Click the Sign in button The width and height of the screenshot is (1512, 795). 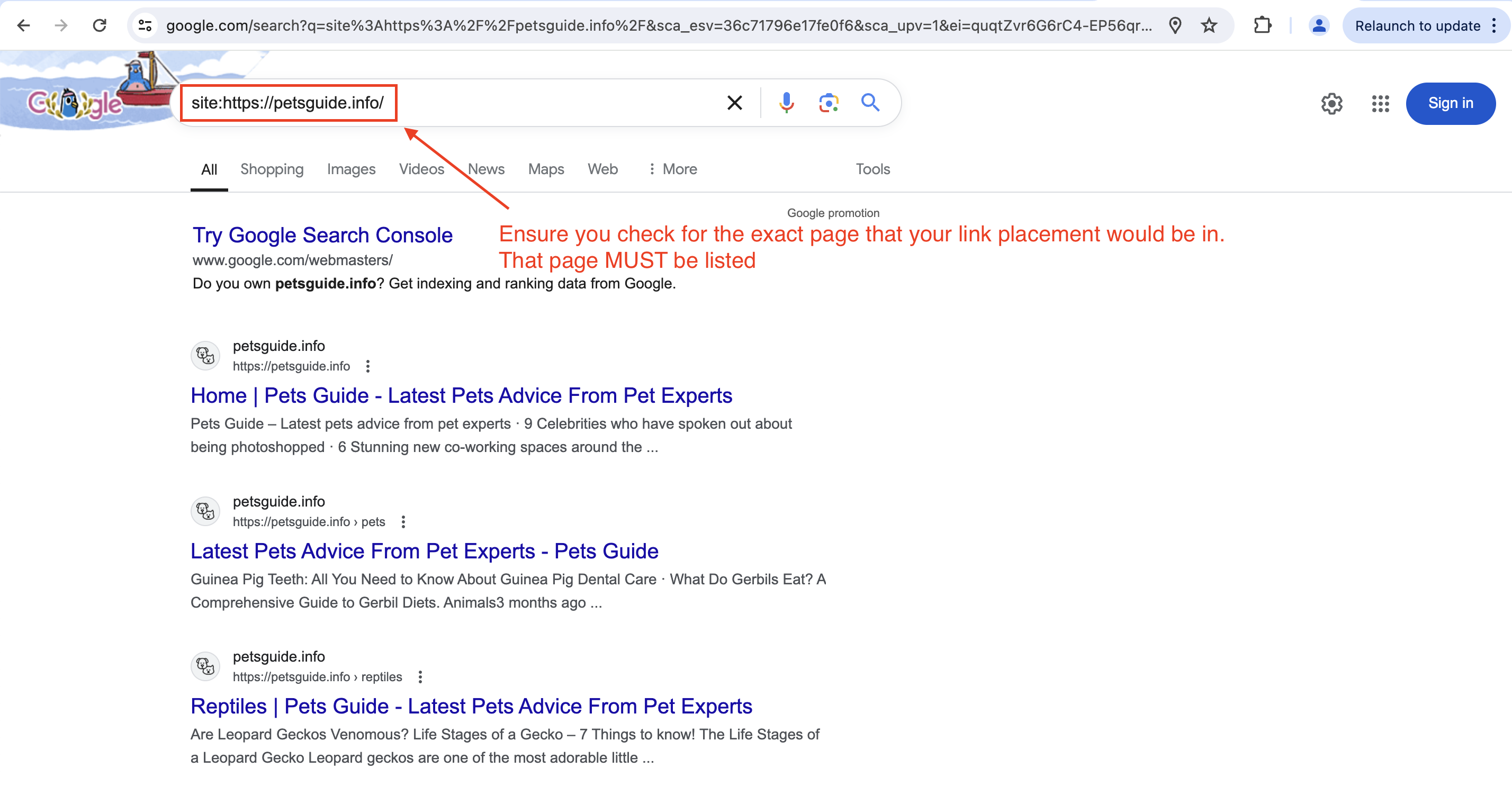coord(1451,103)
